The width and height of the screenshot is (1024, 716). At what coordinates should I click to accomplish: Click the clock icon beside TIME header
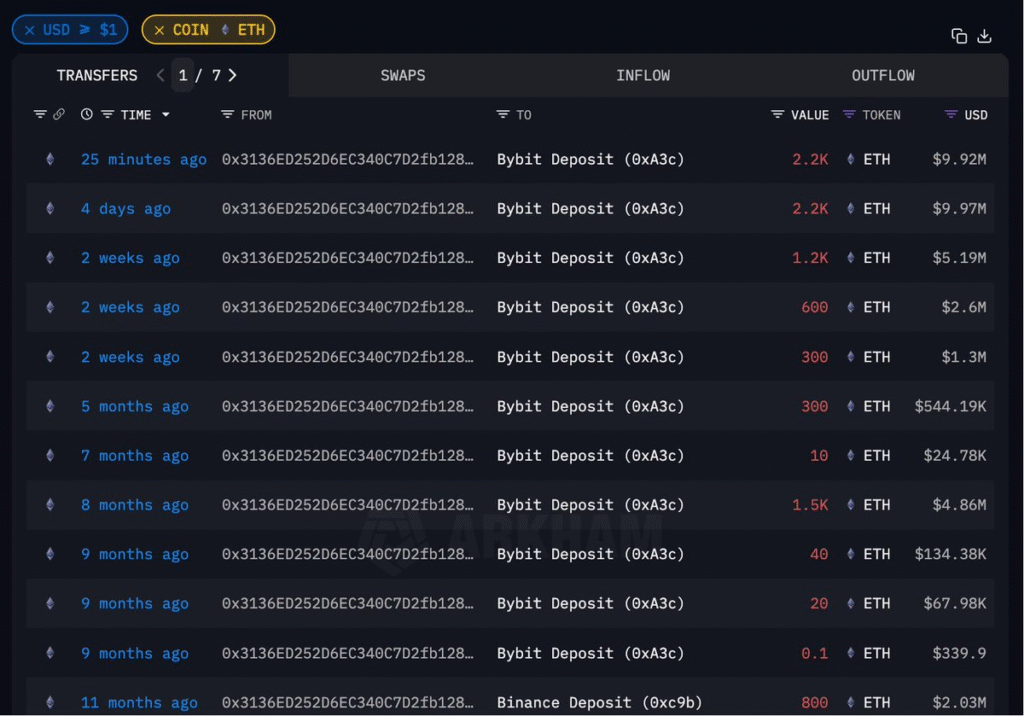point(87,115)
